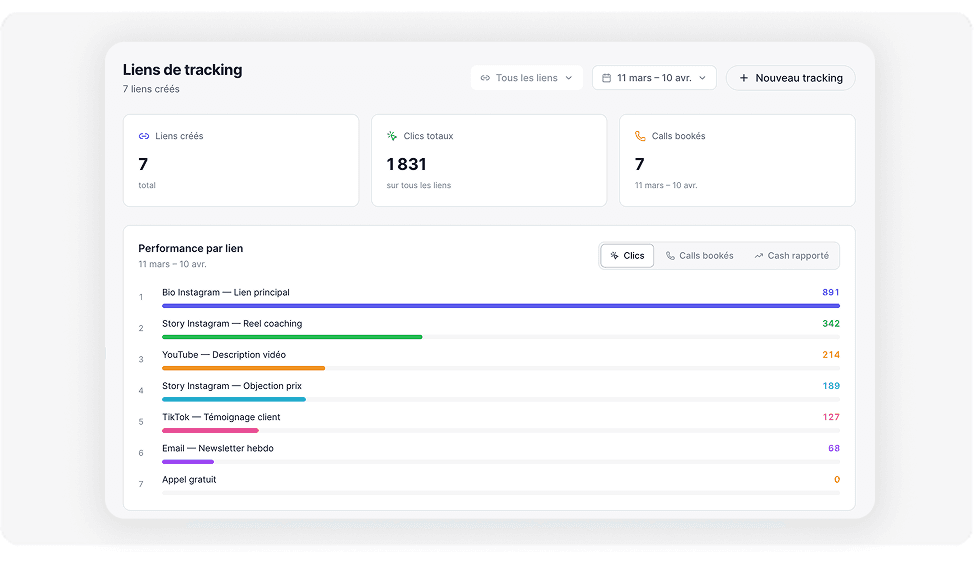Click the 7 in the Calls bookés card
Viewport: 979px width, 569px height.
(x=639, y=164)
